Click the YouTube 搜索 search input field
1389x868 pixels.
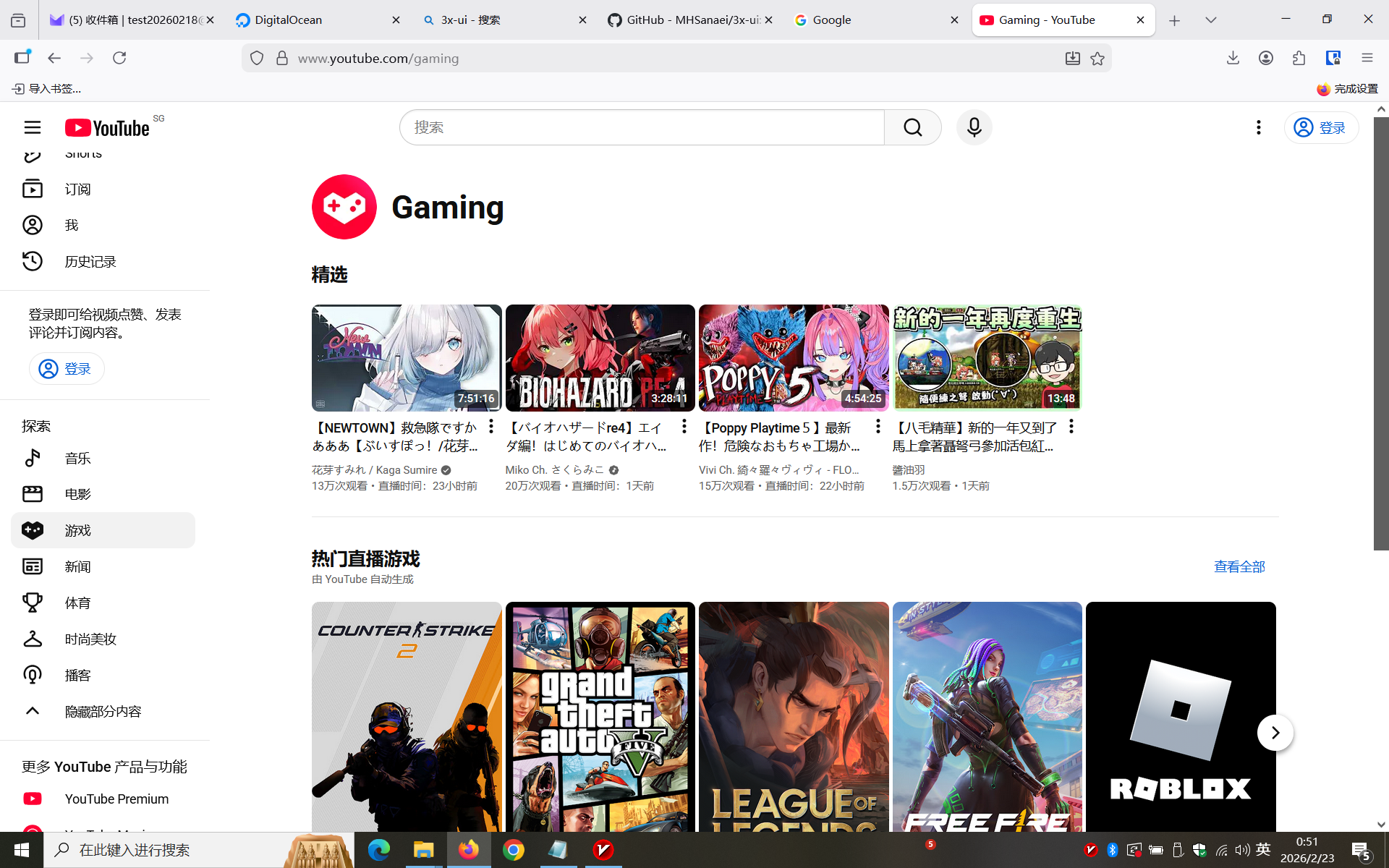tap(642, 127)
